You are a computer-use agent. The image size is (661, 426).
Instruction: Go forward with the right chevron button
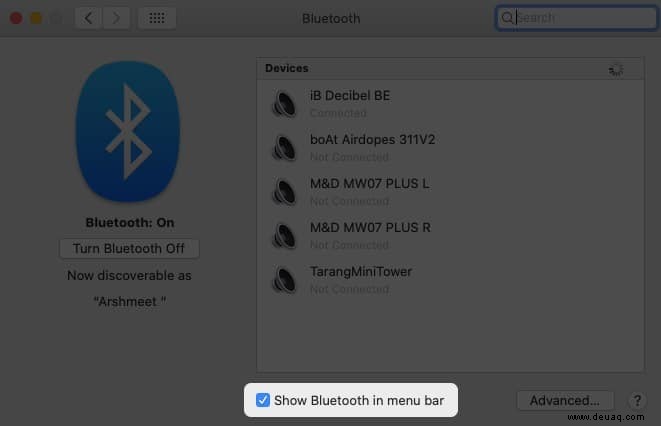point(116,18)
